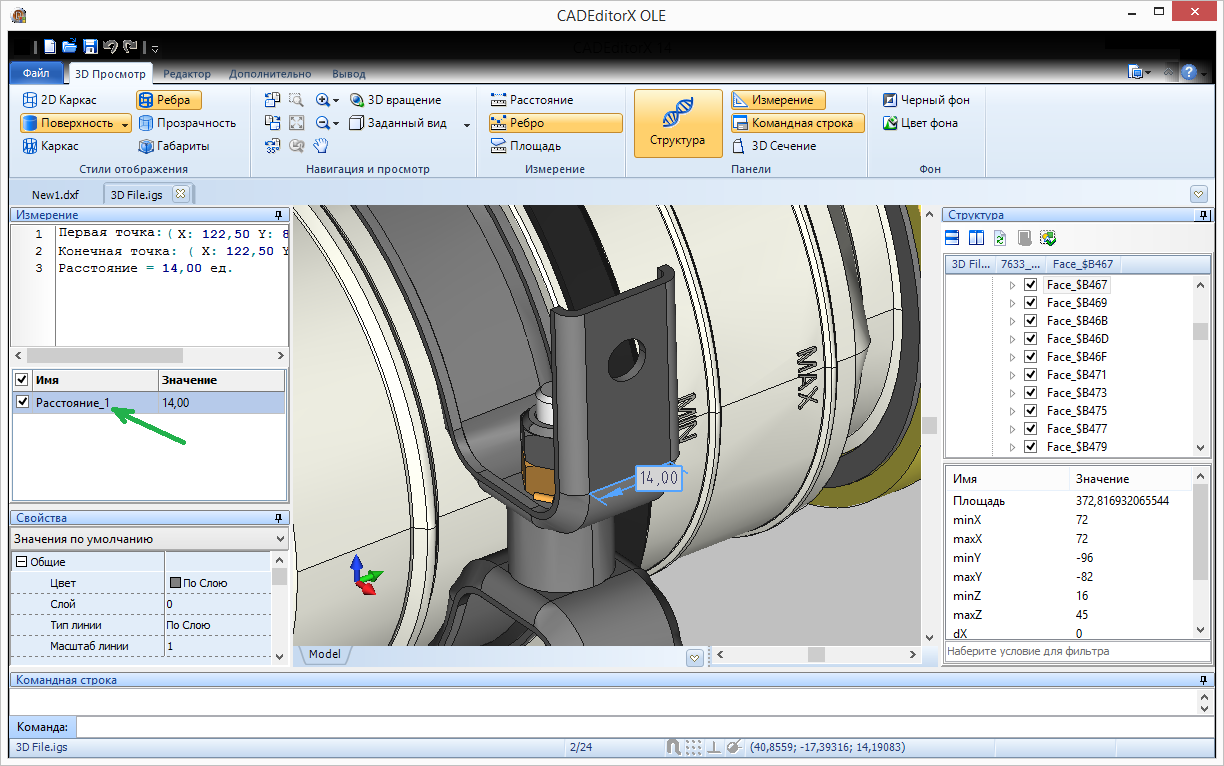1224x766 pixels.
Task: Click the Save icon in quick access toolbar
Action: click(90, 47)
